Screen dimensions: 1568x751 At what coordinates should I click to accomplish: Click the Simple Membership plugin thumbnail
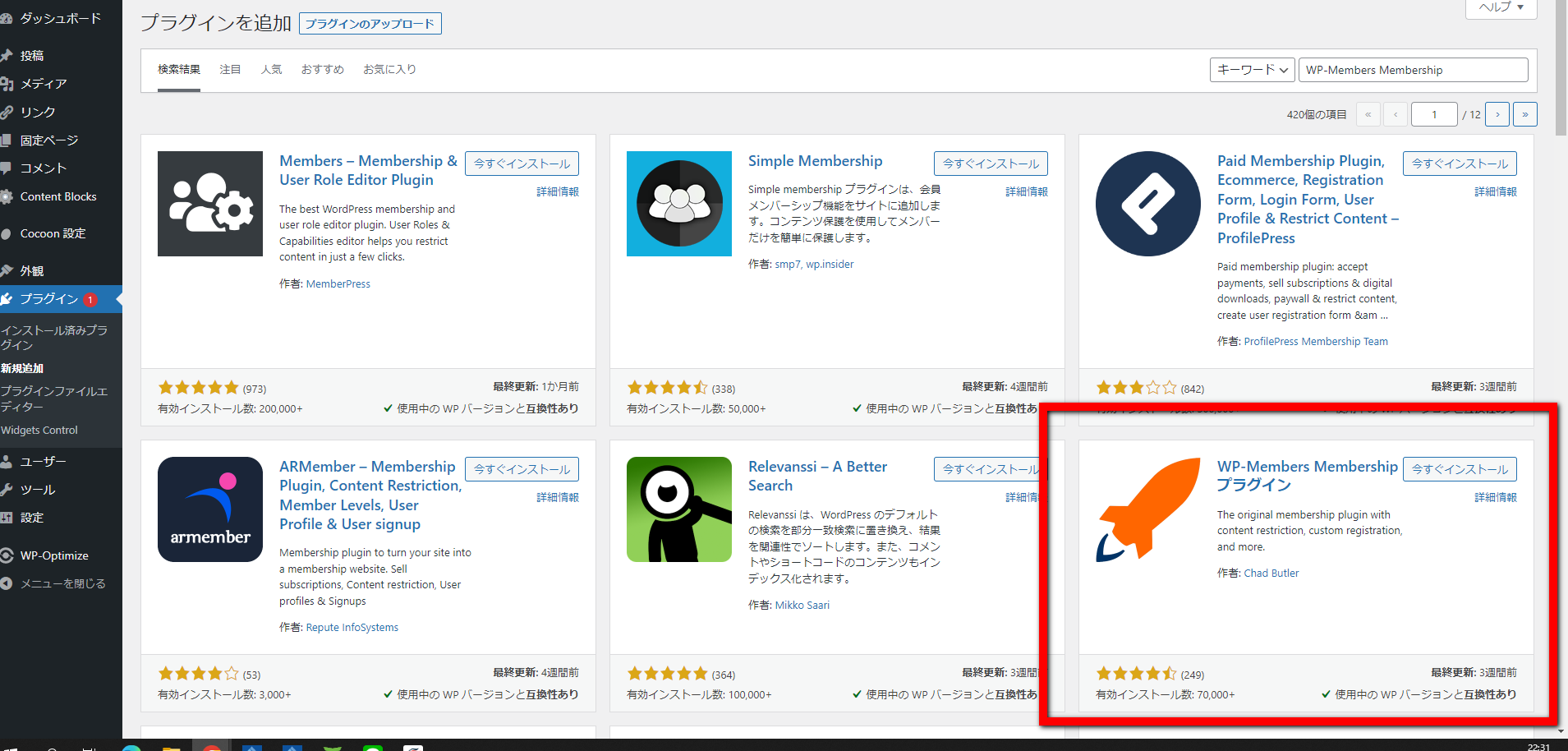click(679, 204)
